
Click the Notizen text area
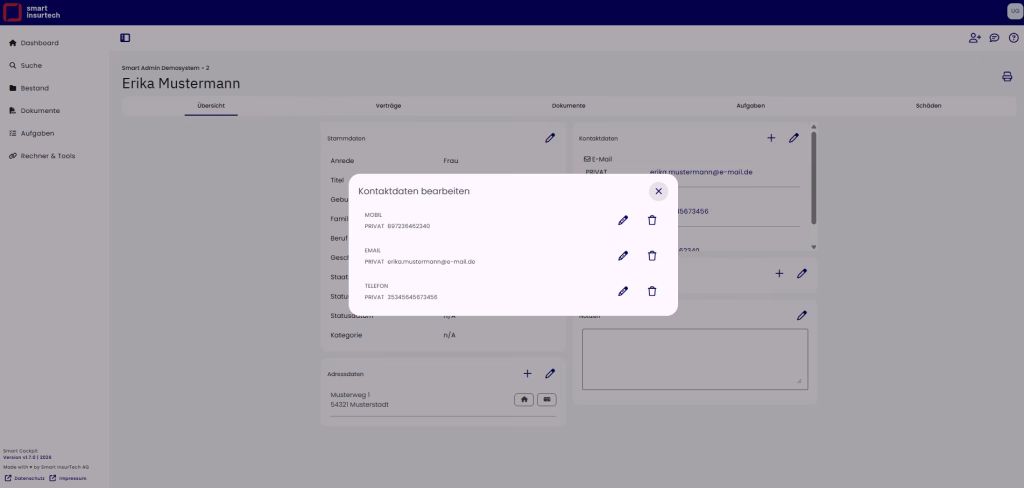(x=694, y=358)
